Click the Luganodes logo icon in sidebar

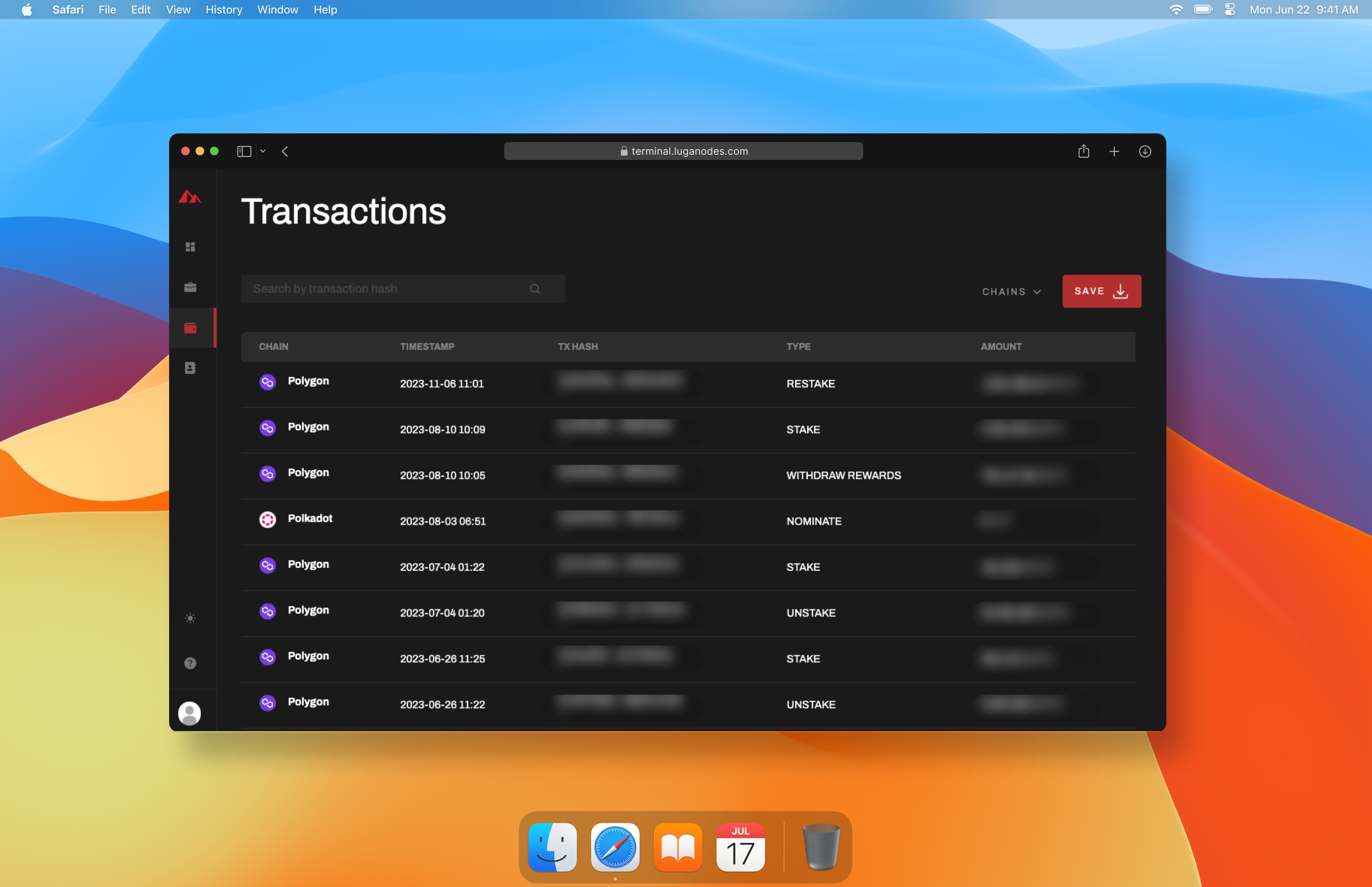[x=189, y=197]
